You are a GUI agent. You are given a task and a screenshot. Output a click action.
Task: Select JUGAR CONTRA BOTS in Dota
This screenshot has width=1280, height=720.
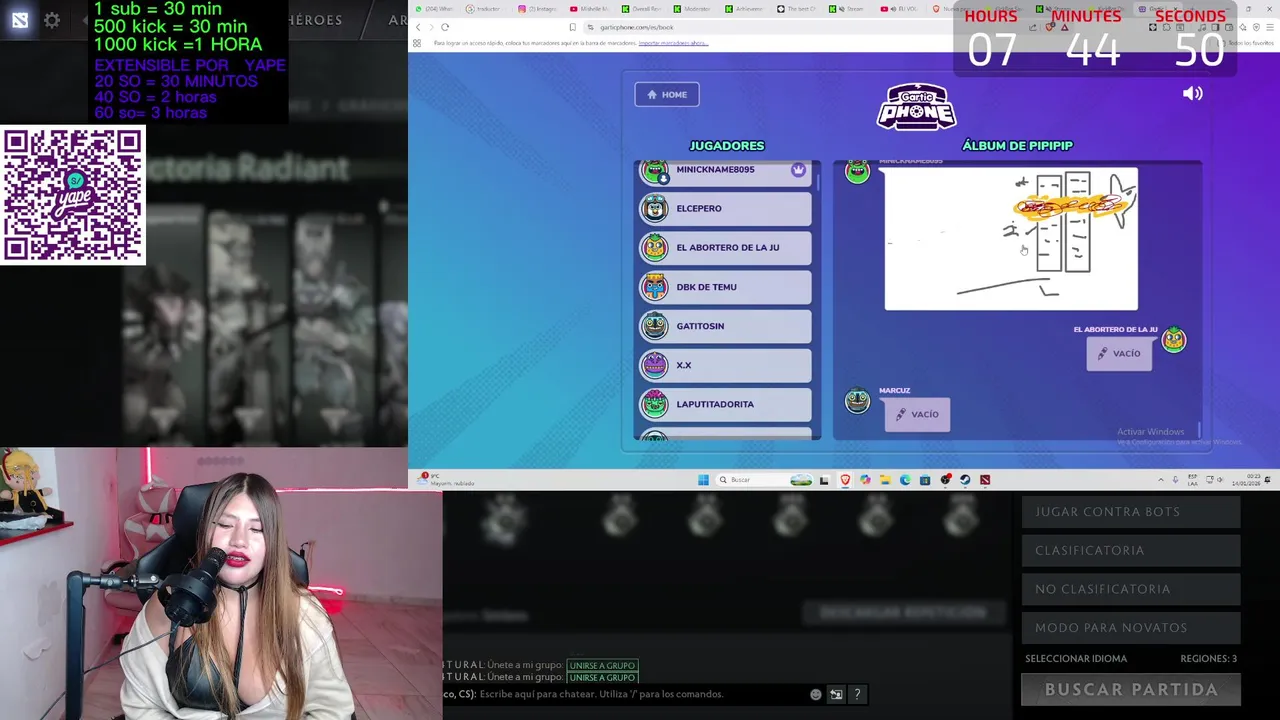pyautogui.click(x=1131, y=512)
